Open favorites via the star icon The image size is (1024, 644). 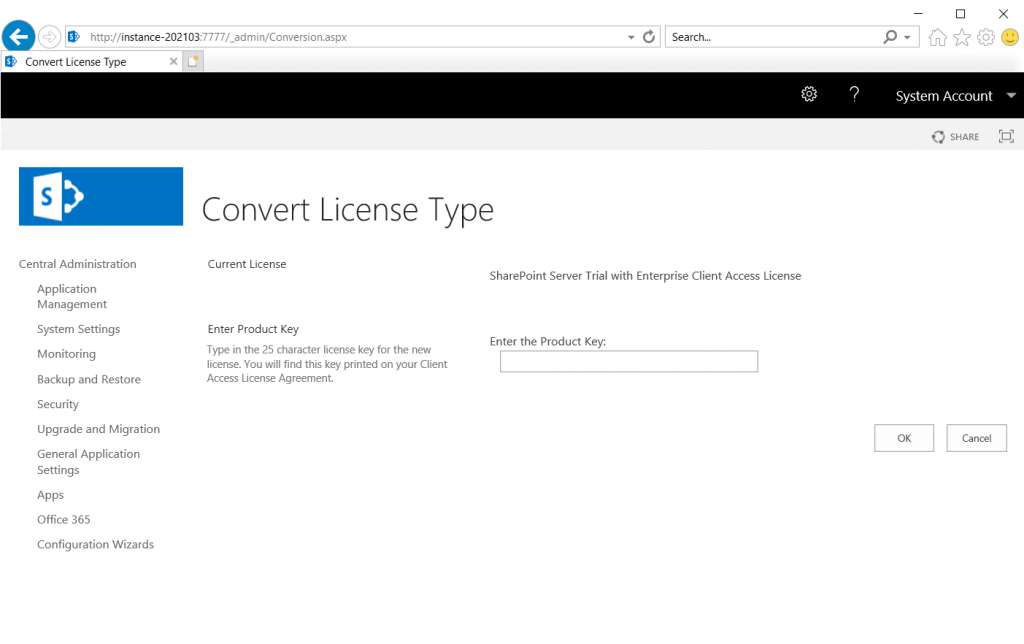(961, 36)
